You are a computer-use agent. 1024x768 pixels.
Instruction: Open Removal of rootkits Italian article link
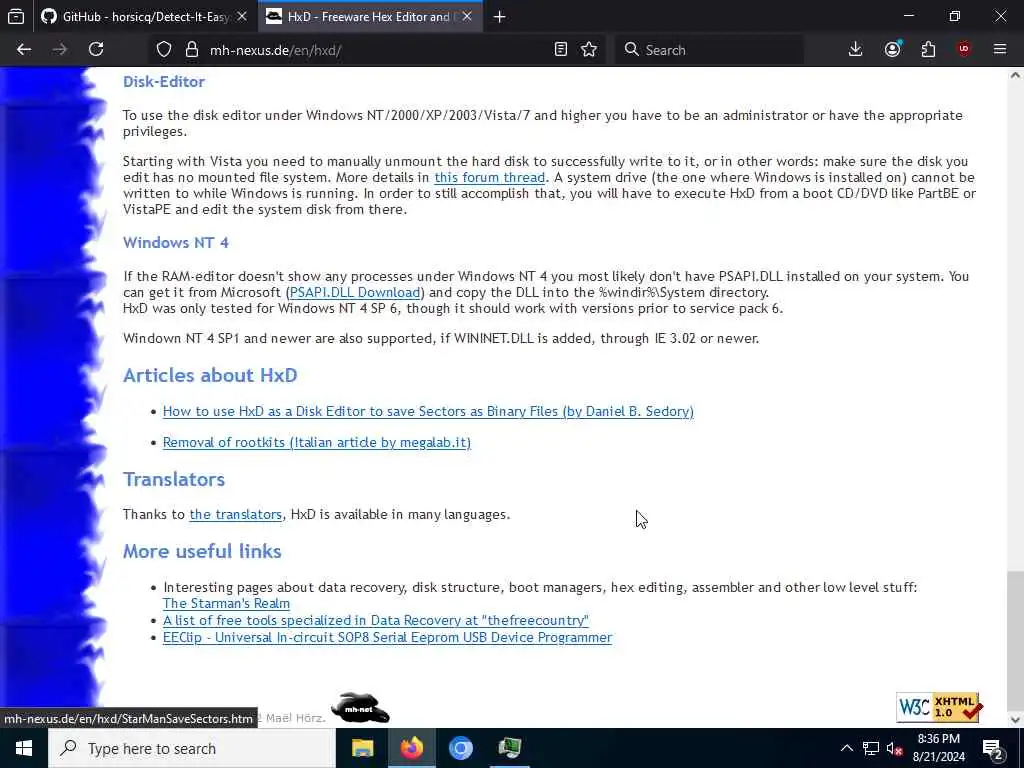317,443
